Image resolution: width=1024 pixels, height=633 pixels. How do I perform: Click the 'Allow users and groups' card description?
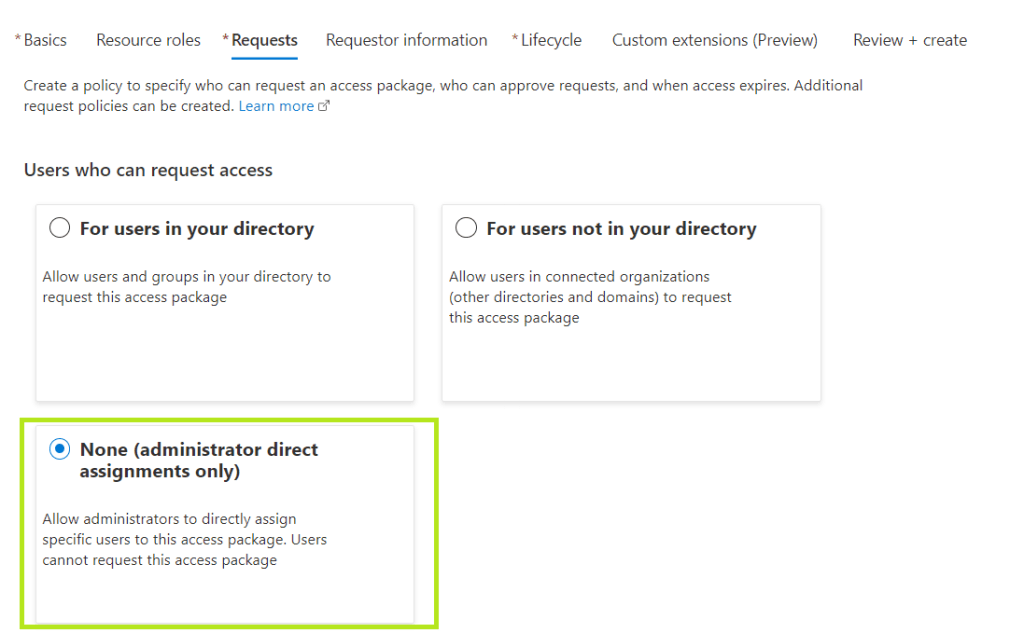[x=186, y=287]
